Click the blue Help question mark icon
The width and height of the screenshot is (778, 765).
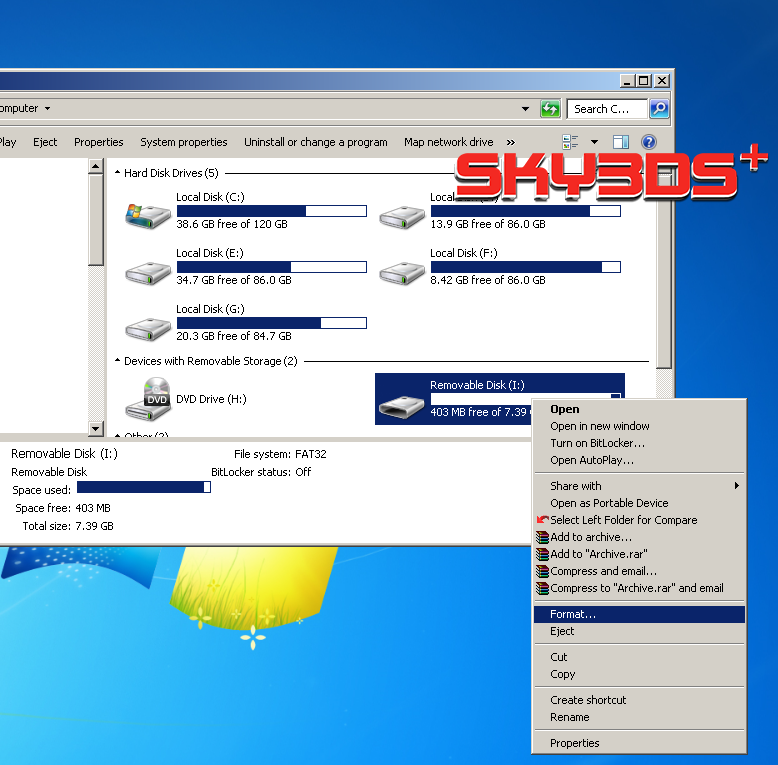pos(648,142)
